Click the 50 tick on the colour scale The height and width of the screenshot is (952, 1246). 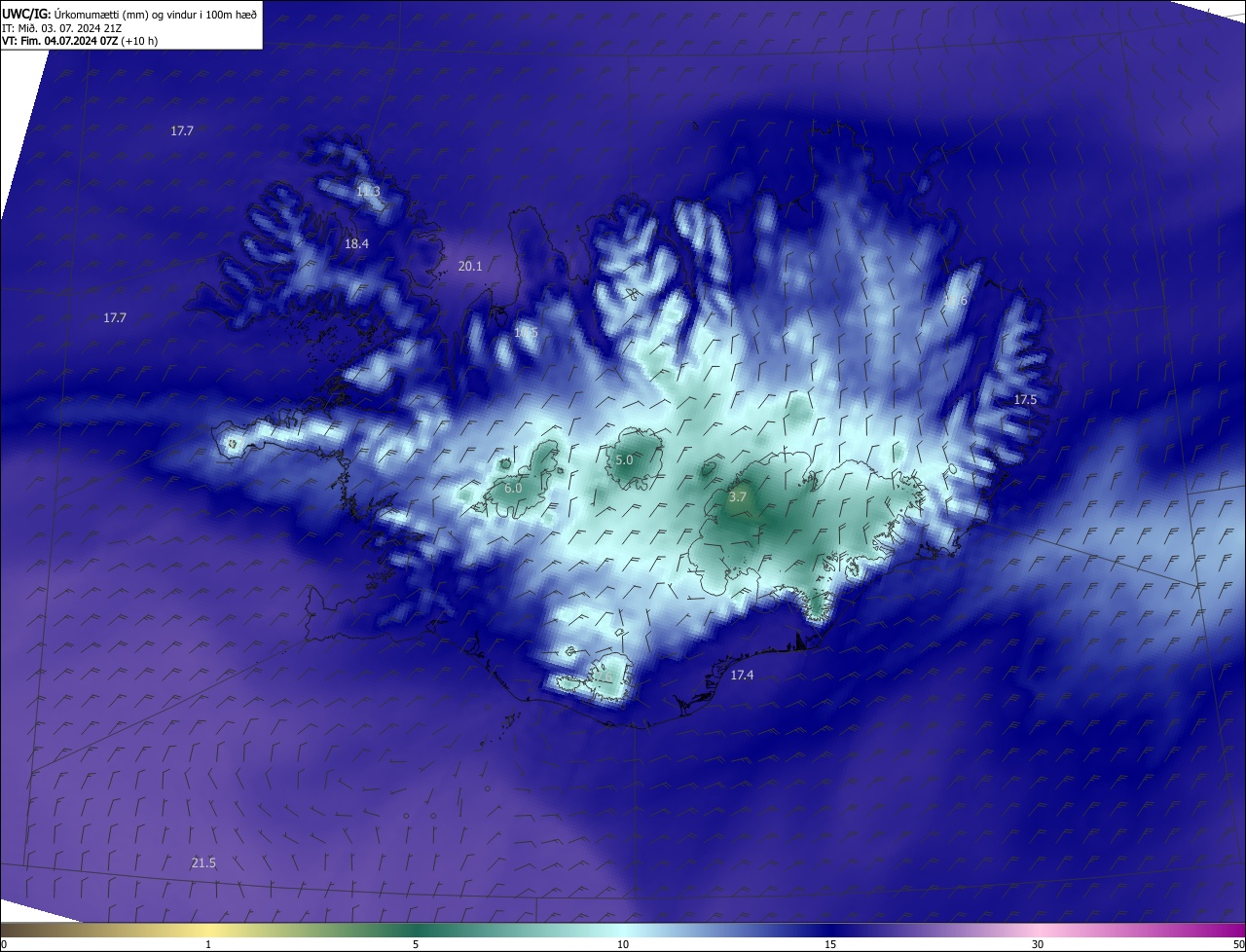coord(1238,944)
